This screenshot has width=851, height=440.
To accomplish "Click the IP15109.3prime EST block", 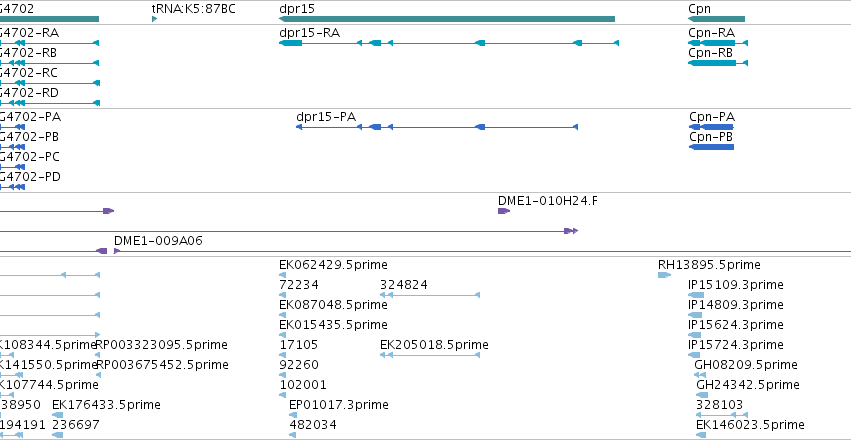I will tap(696, 295).
